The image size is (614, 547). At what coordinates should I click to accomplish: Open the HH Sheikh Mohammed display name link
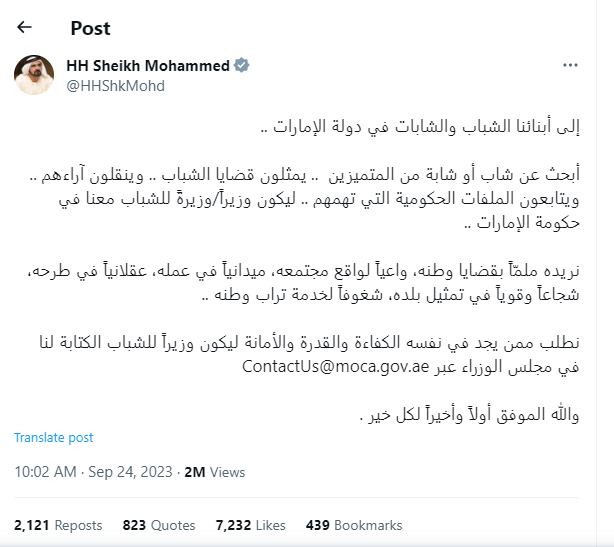click(148, 65)
